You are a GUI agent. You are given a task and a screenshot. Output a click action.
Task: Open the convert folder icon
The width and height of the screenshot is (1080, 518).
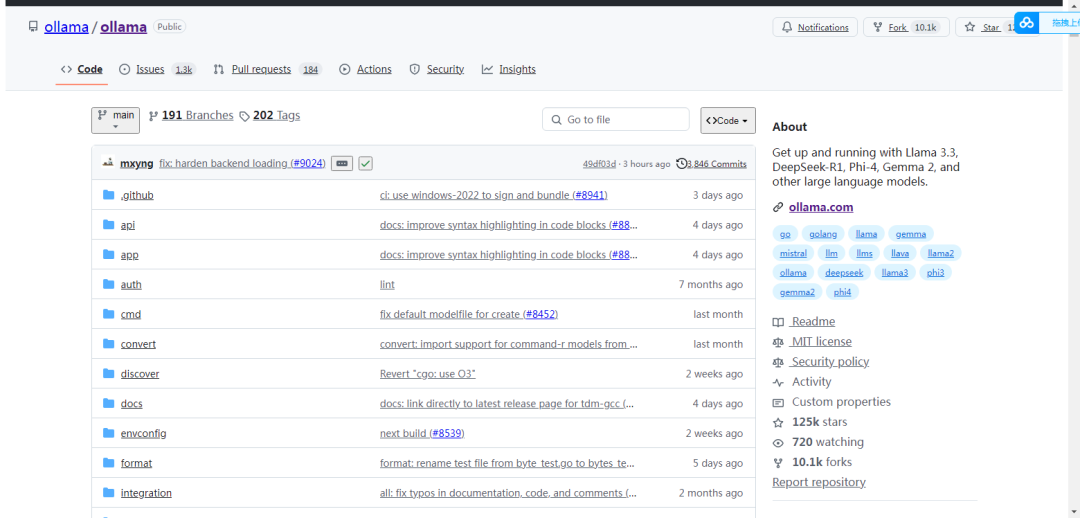pyautogui.click(x=108, y=343)
